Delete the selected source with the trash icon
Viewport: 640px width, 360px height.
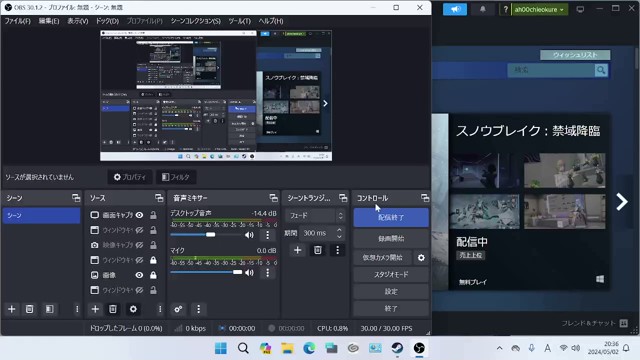point(113,309)
